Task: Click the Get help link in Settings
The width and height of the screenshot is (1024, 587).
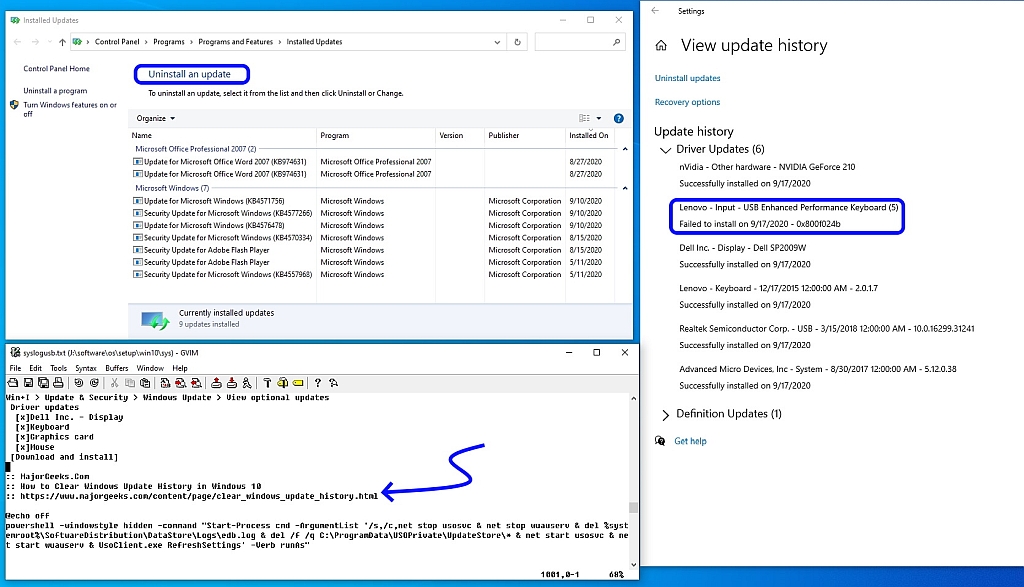Action: pyautogui.click(x=690, y=441)
